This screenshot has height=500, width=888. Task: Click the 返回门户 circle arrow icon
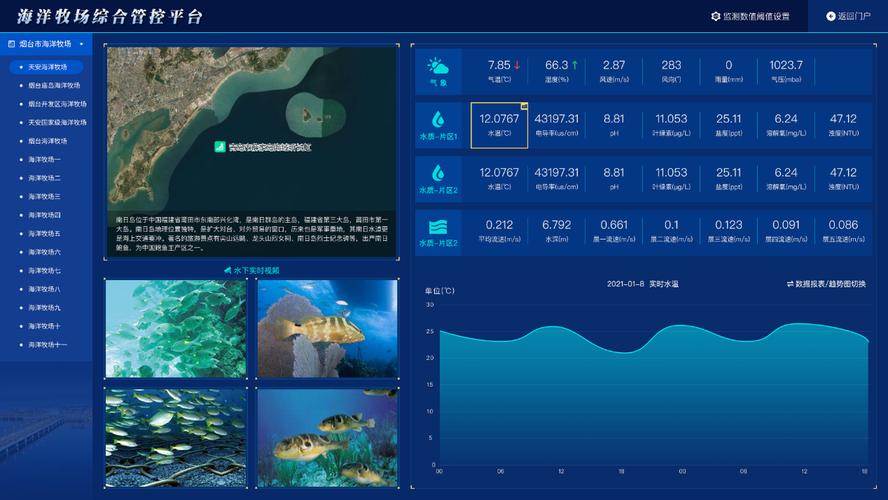pos(831,16)
